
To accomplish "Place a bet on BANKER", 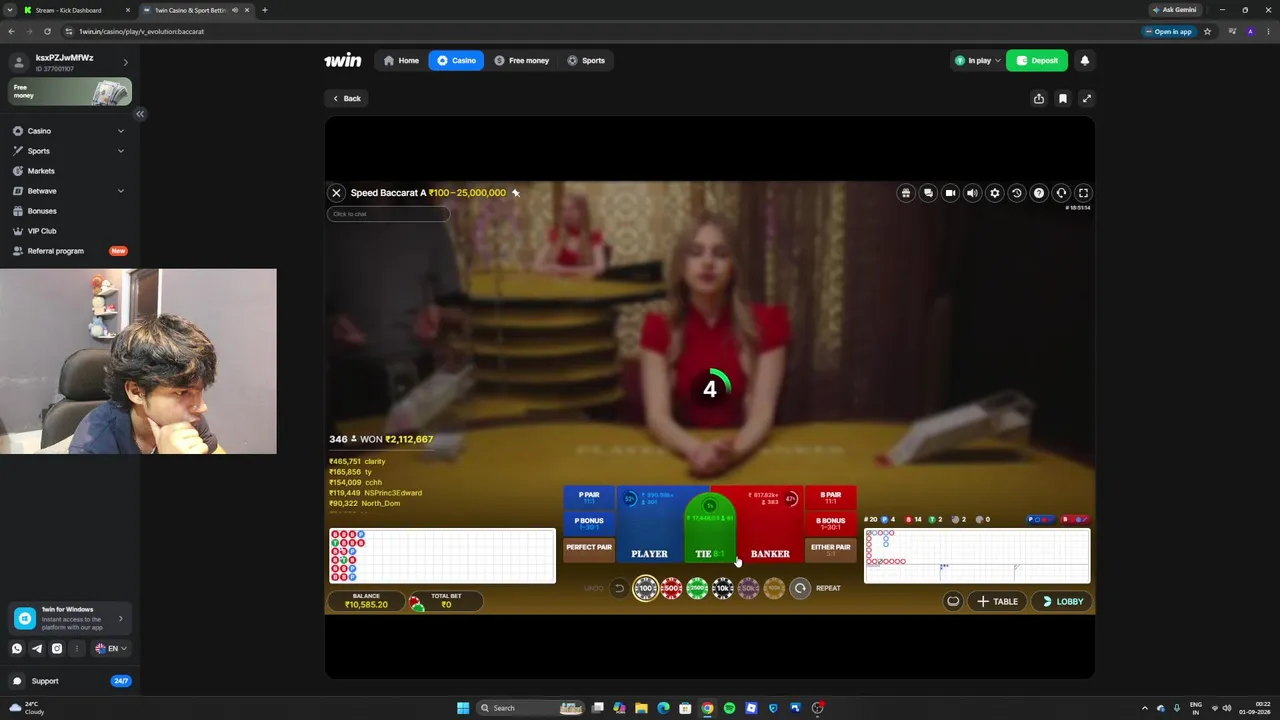I will tap(771, 525).
